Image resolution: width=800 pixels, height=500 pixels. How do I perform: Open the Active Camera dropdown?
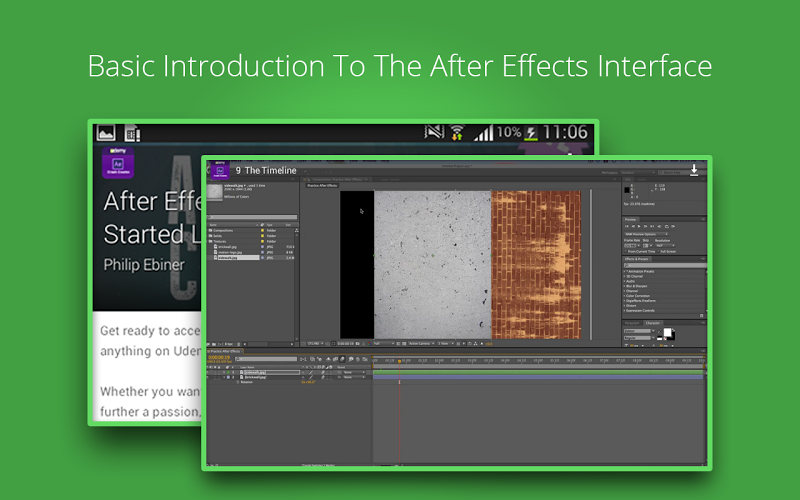click(421, 343)
